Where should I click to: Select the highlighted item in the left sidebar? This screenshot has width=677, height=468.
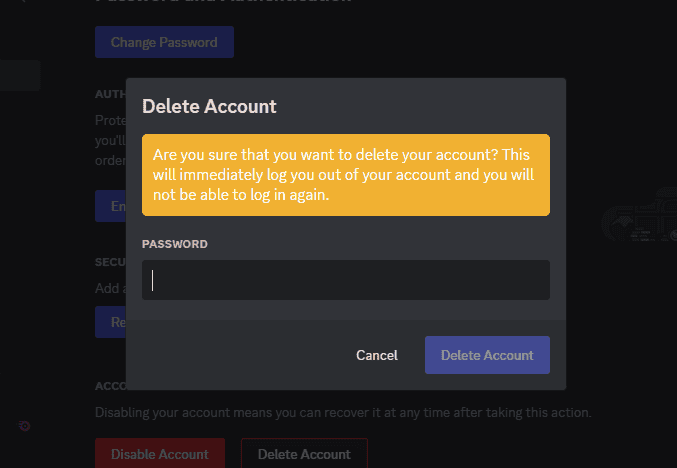coord(20,75)
